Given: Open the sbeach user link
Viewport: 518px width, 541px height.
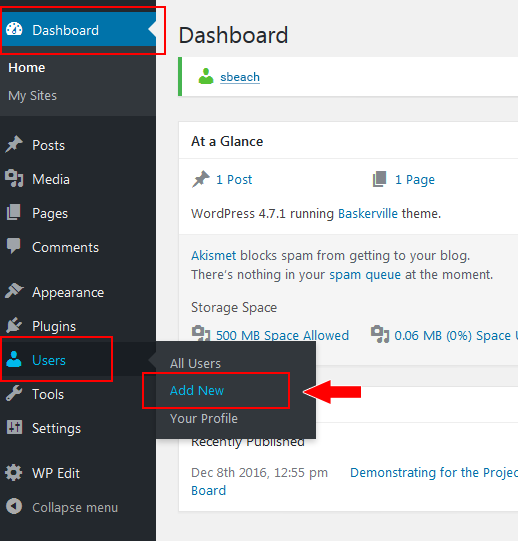Looking at the screenshot, I should pyautogui.click(x=240, y=77).
